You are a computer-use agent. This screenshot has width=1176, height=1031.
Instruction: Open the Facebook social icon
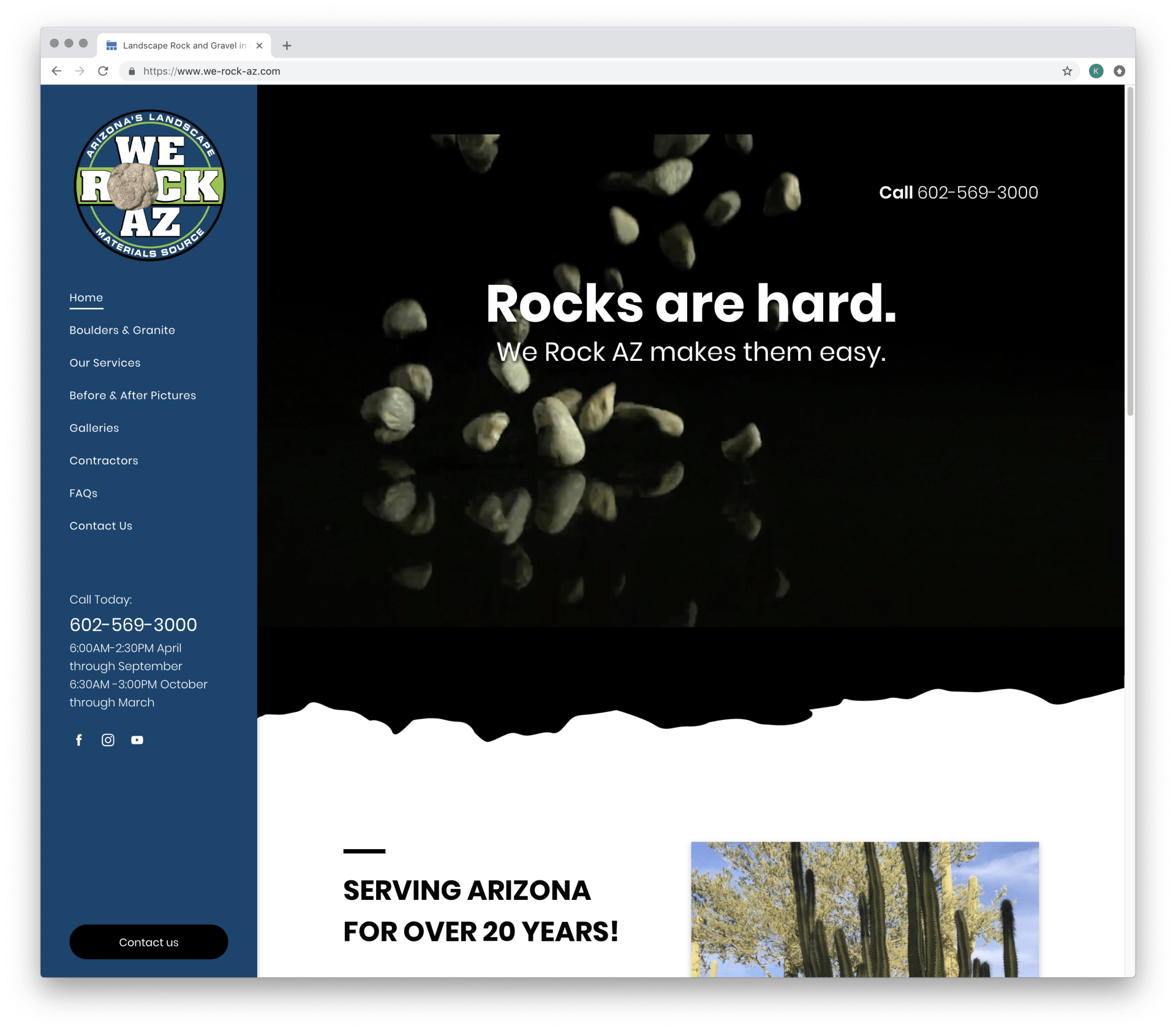click(x=79, y=740)
